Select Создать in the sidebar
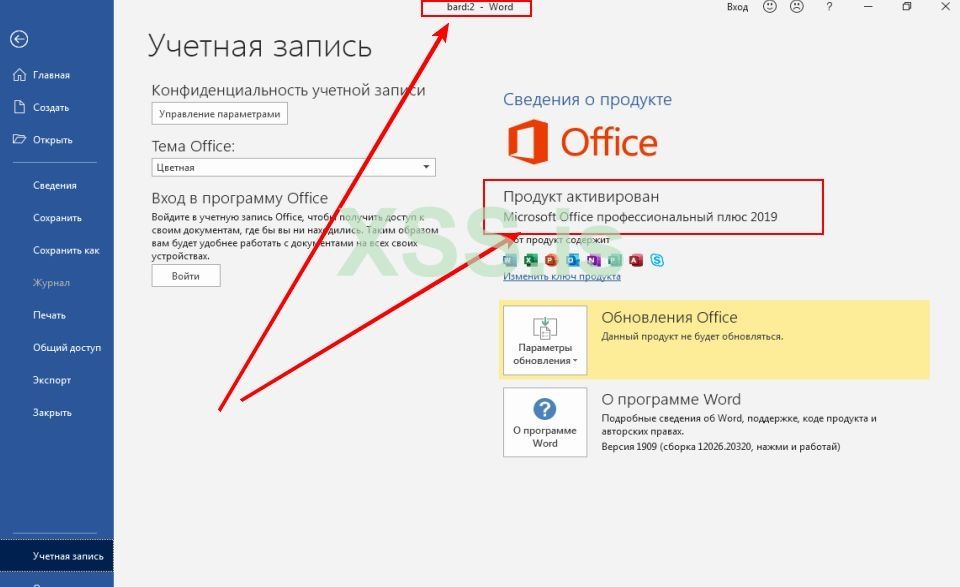This screenshot has height=587, width=960. (51, 108)
